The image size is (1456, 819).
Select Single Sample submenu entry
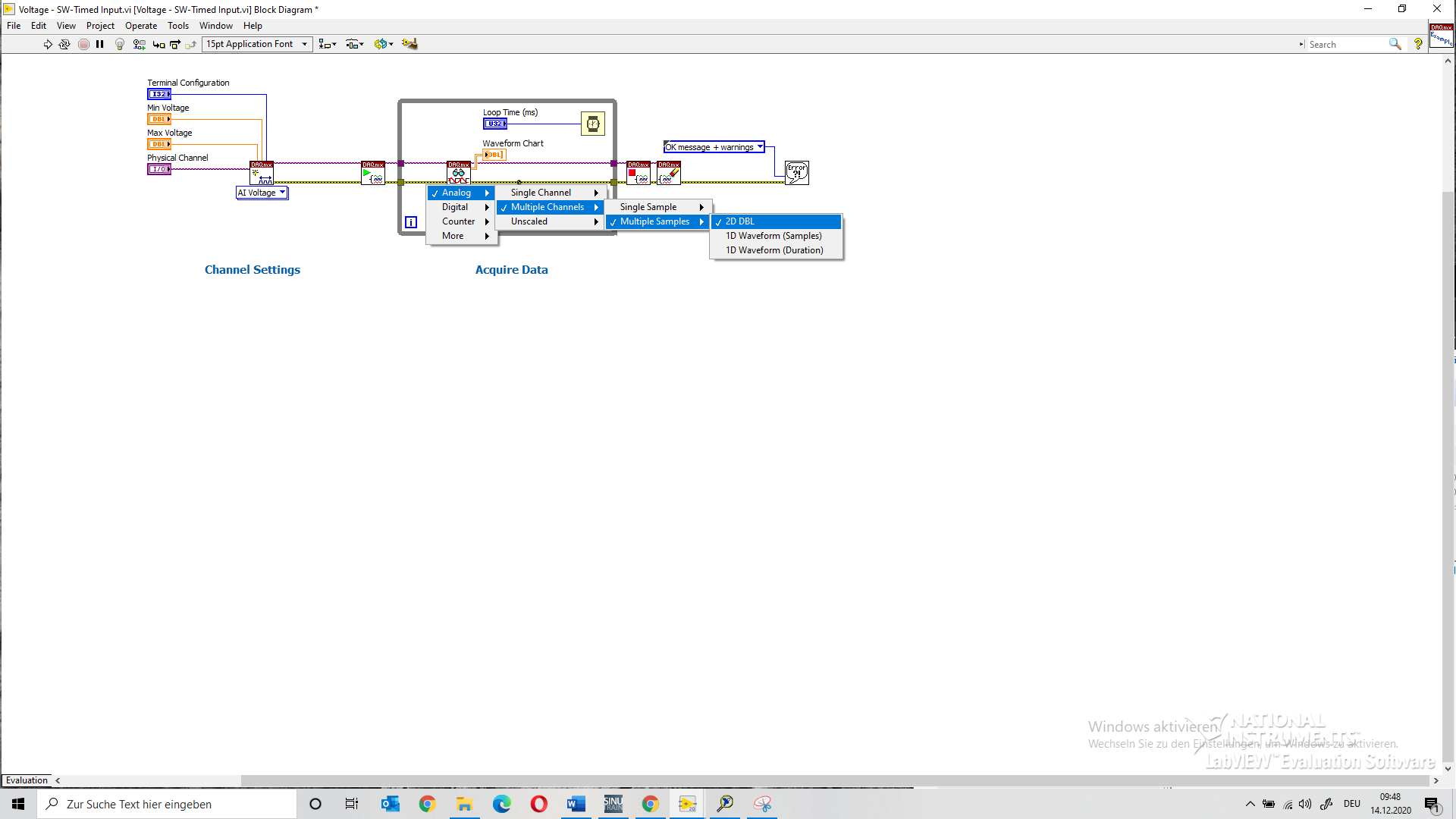point(648,207)
